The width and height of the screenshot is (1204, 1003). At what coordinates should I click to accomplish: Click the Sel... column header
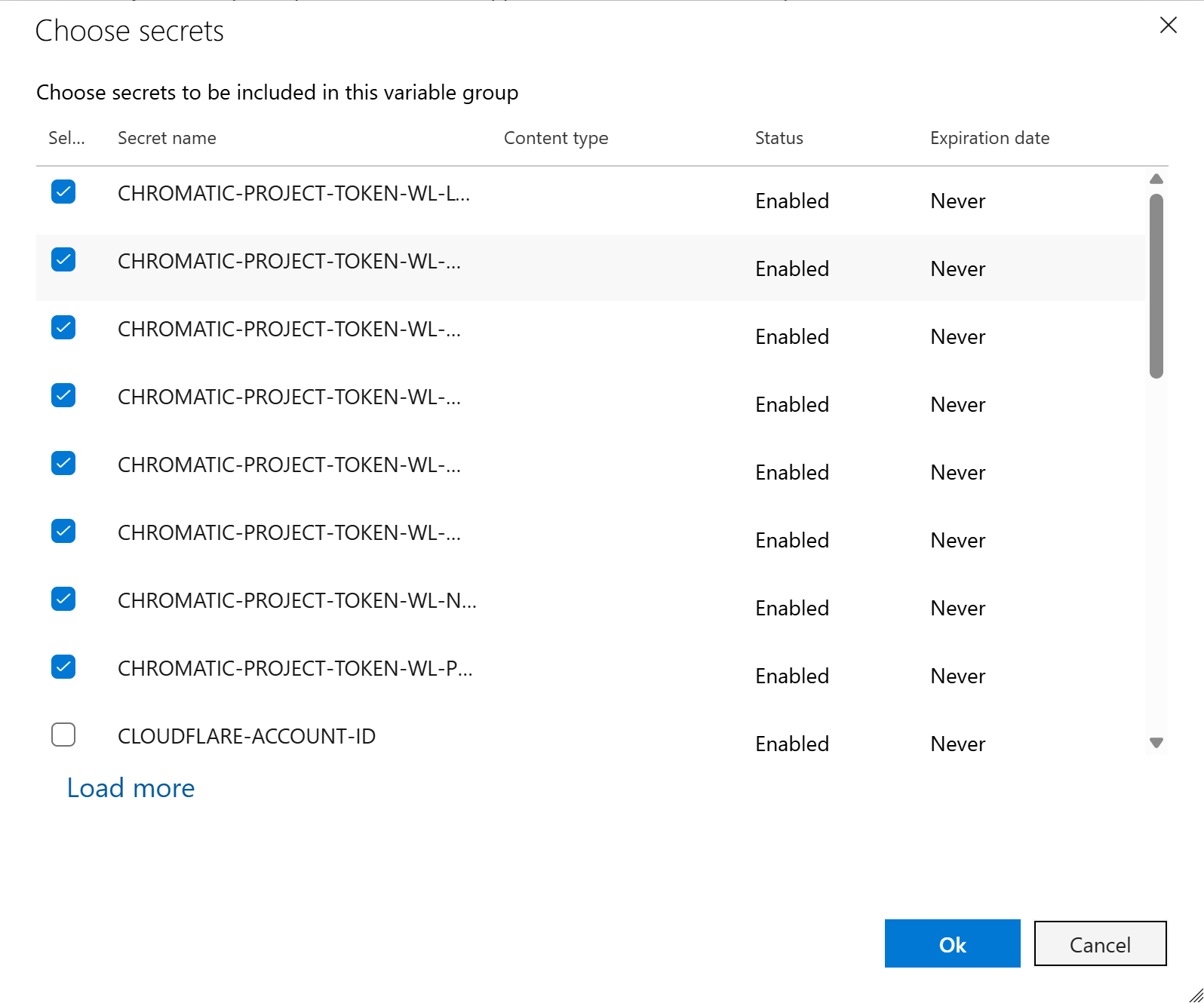pyautogui.click(x=66, y=138)
